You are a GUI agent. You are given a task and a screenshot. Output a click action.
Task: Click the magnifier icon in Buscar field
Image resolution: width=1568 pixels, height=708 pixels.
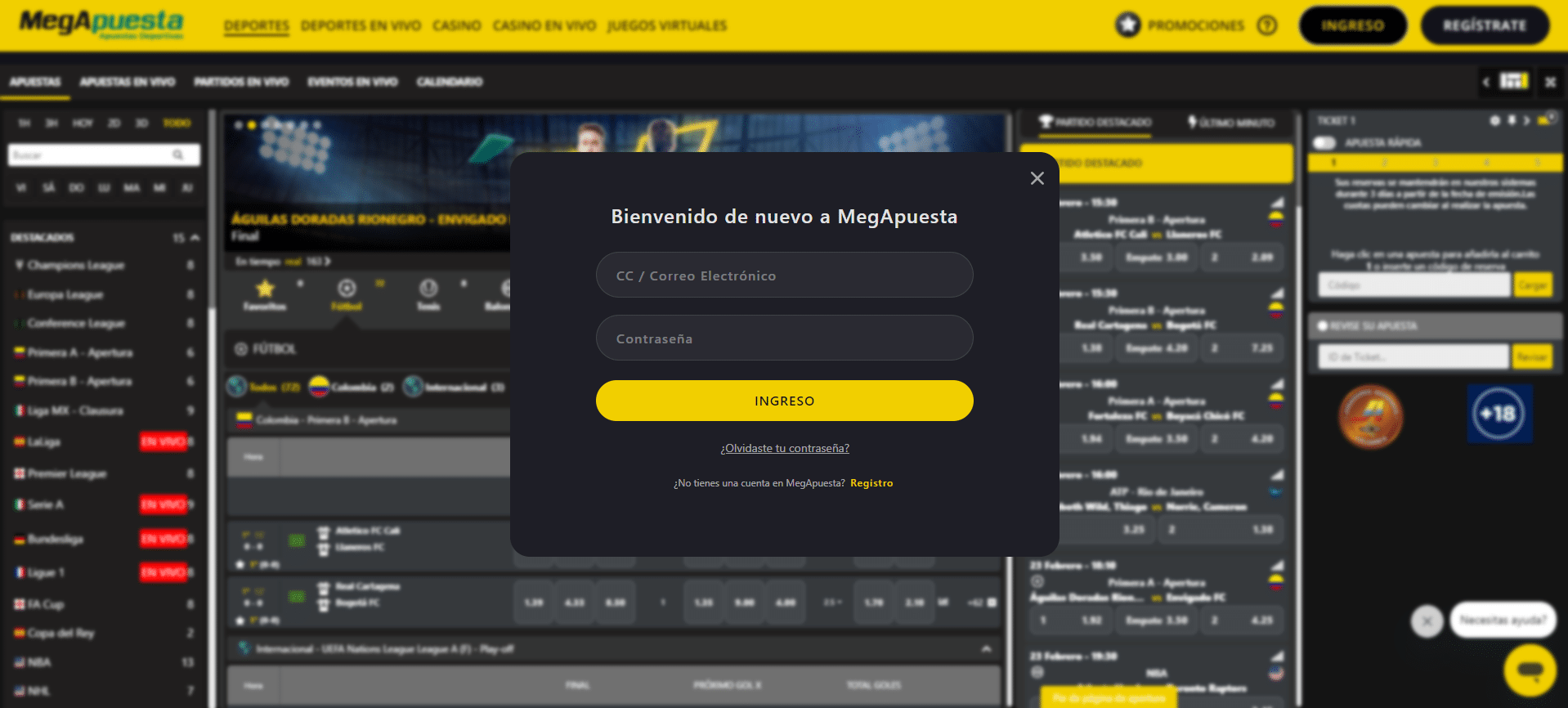[x=178, y=155]
